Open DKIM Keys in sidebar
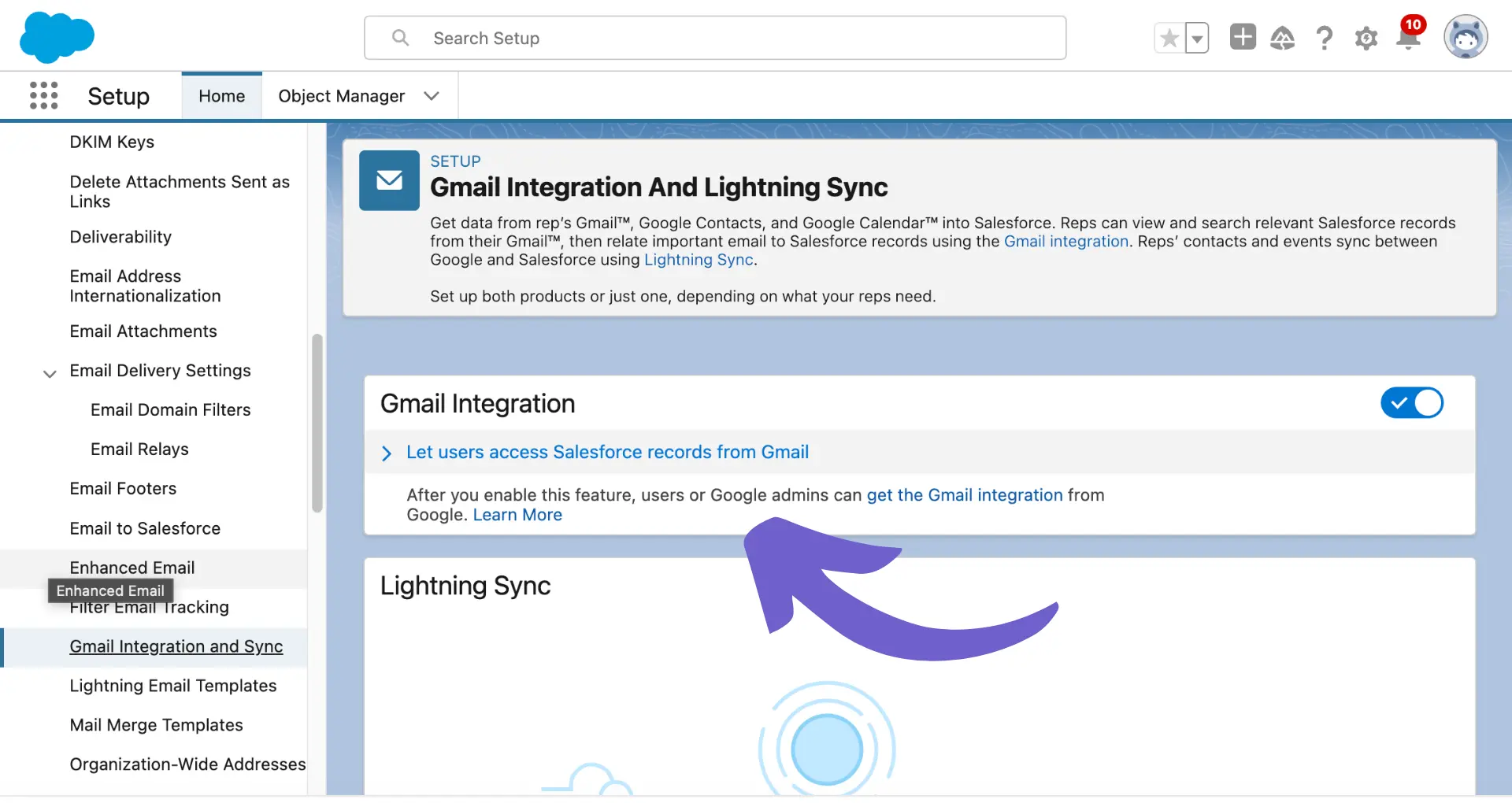This screenshot has height=803, width=1512. click(112, 142)
